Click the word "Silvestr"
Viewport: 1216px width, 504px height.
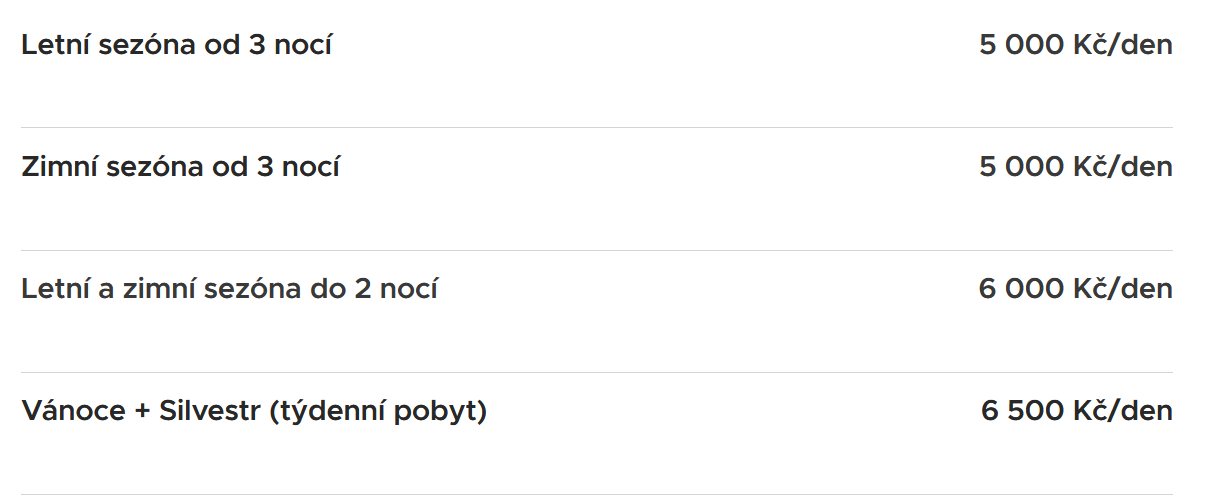(210, 411)
